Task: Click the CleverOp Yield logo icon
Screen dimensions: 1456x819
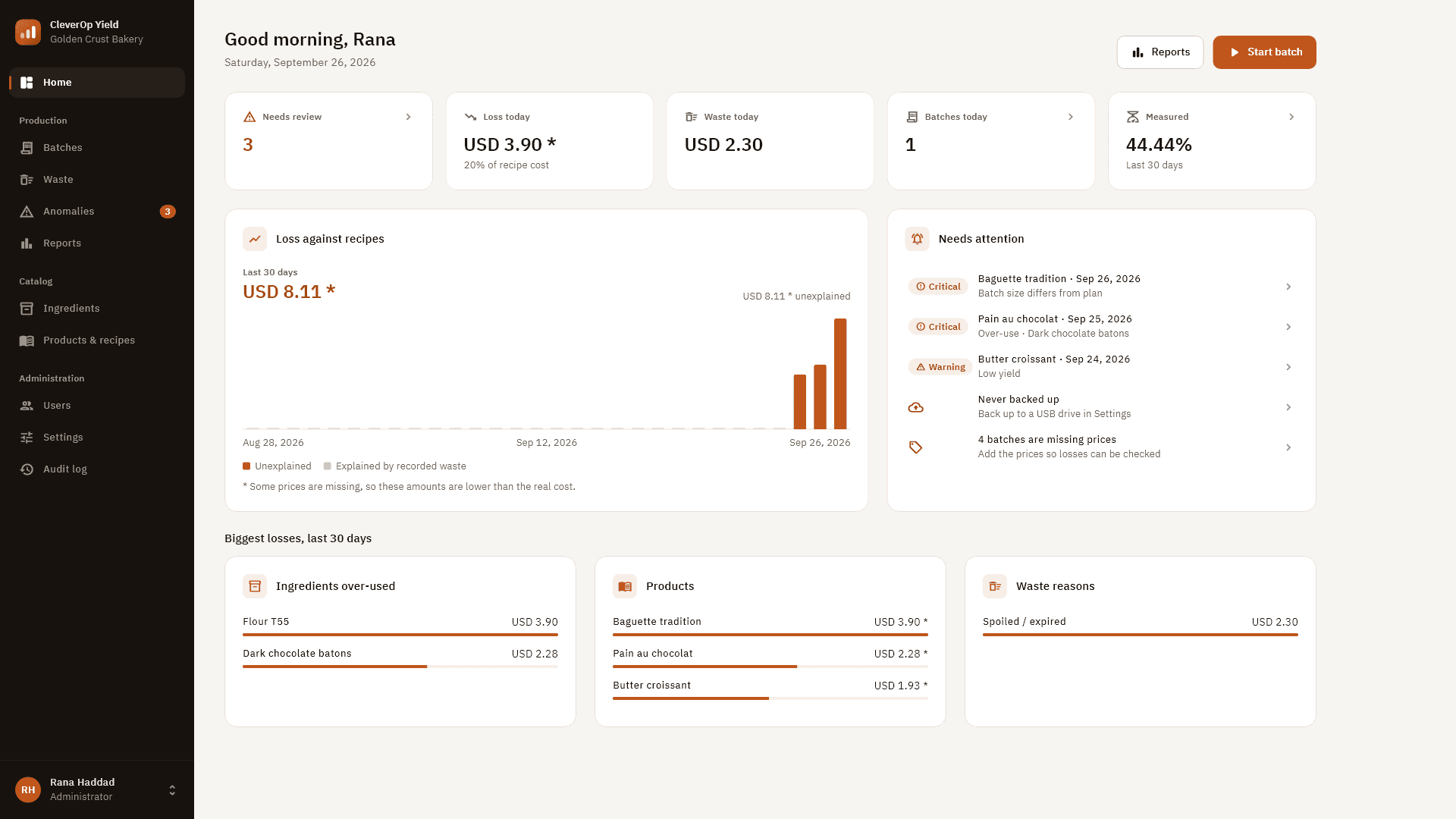Action: point(28,32)
